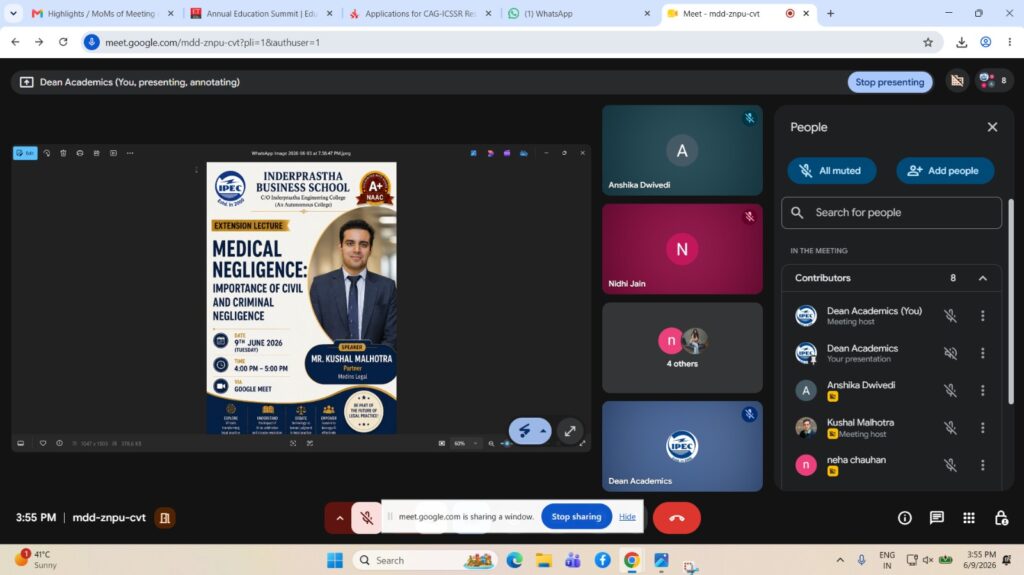Click microphone-in-use indicator in address bar
The width and height of the screenshot is (1024, 575).
[91, 42]
